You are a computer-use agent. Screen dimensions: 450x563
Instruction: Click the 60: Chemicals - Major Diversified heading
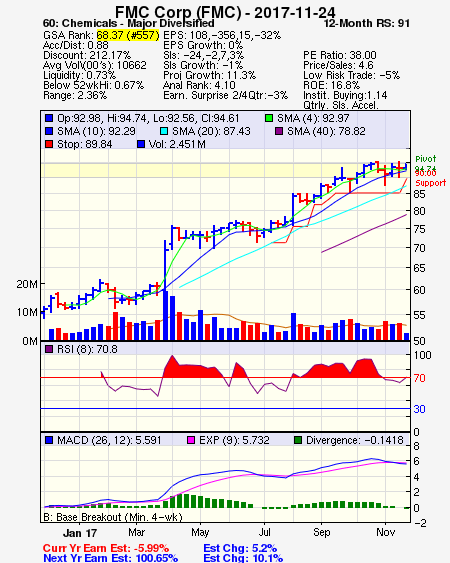tap(129, 23)
